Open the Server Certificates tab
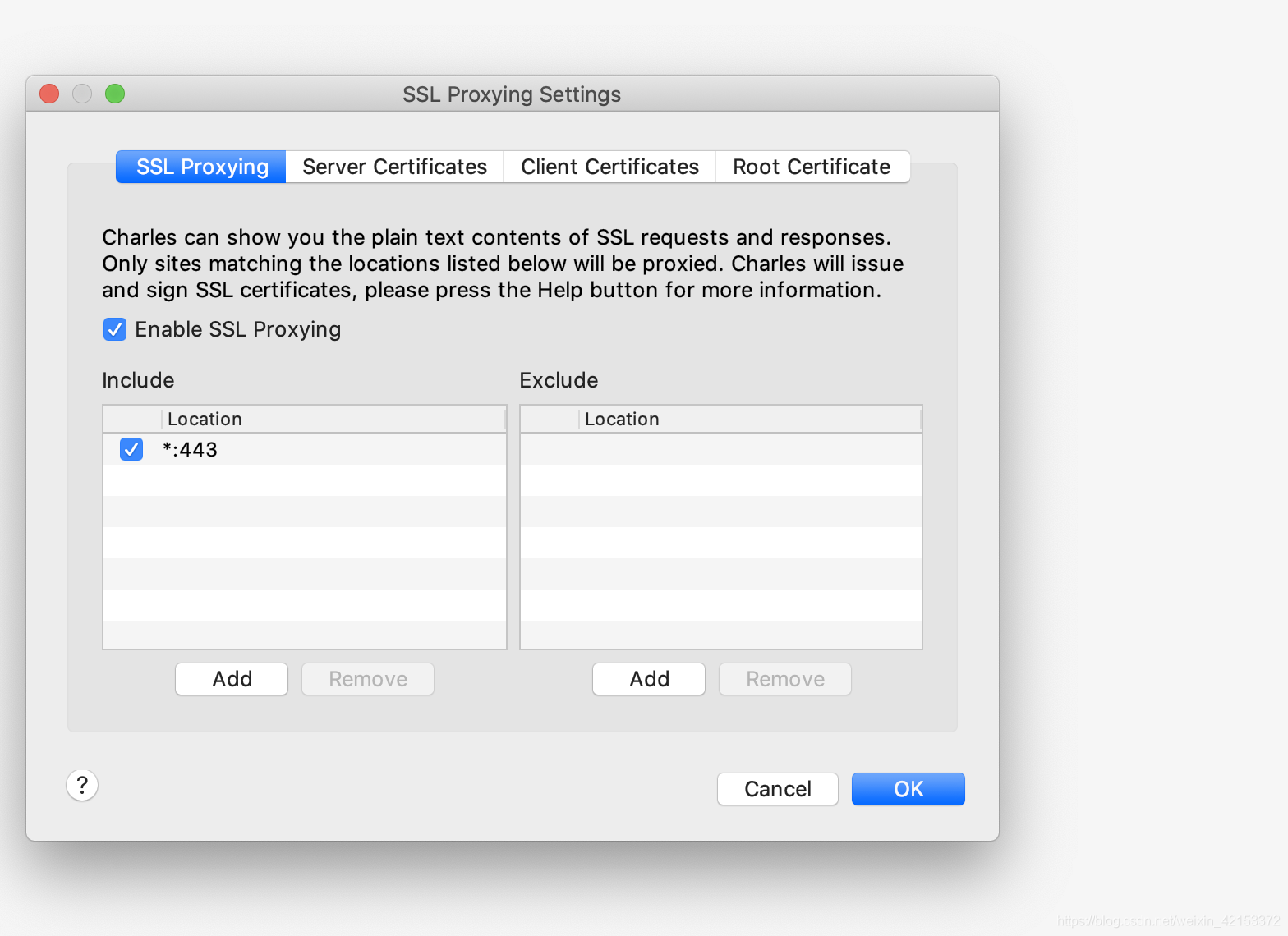This screenshot has width=1288, height=936. (394, 167)
